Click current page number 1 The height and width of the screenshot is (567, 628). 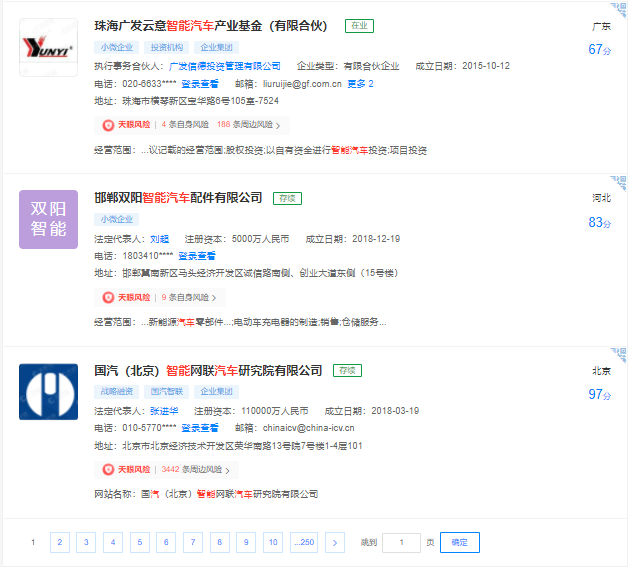point(33,543)
